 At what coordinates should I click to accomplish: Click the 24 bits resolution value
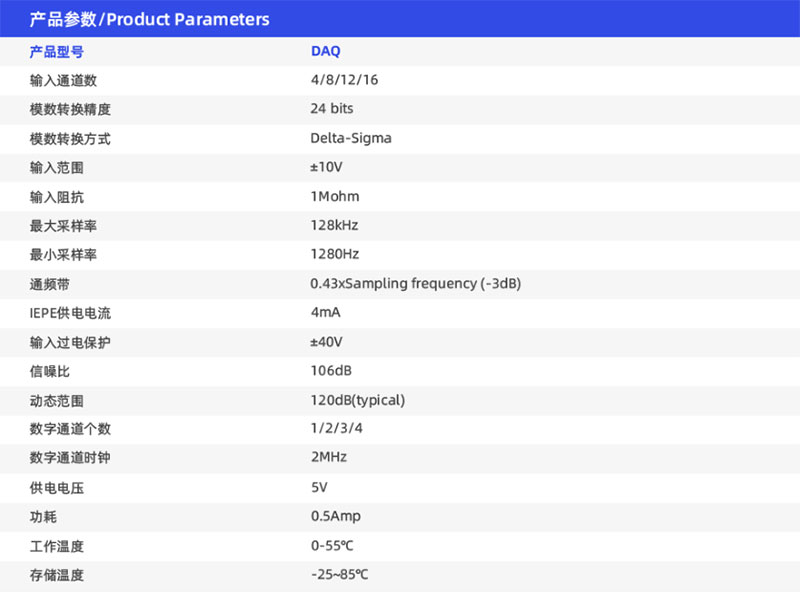[x=332, y=109]
